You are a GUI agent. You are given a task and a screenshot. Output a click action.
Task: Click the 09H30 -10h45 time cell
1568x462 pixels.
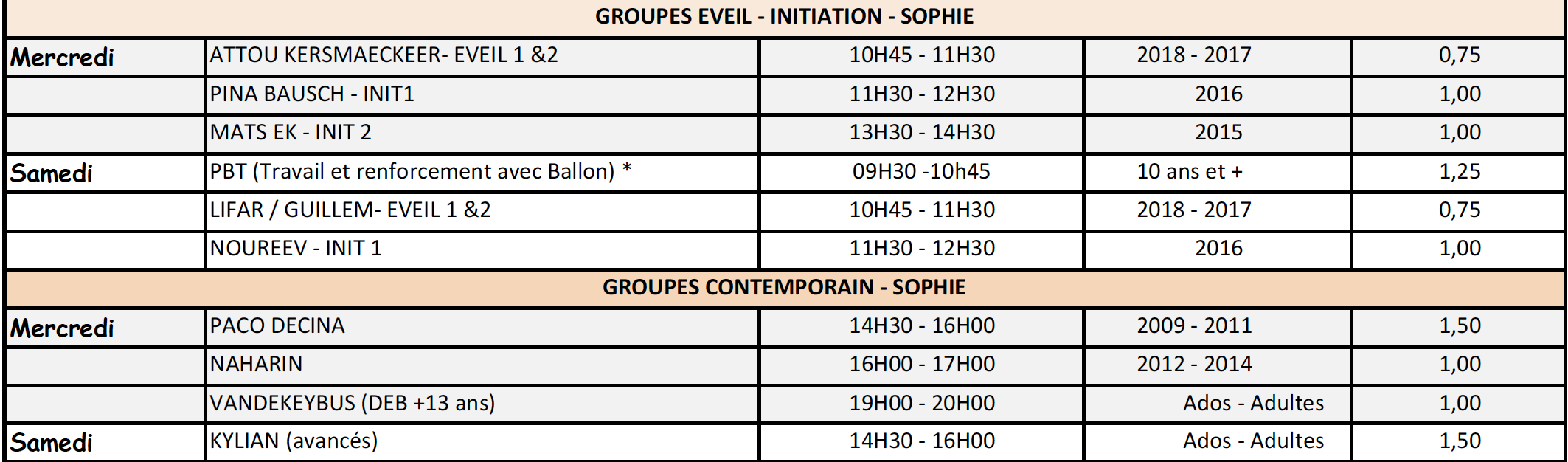(x=922, y=172)
